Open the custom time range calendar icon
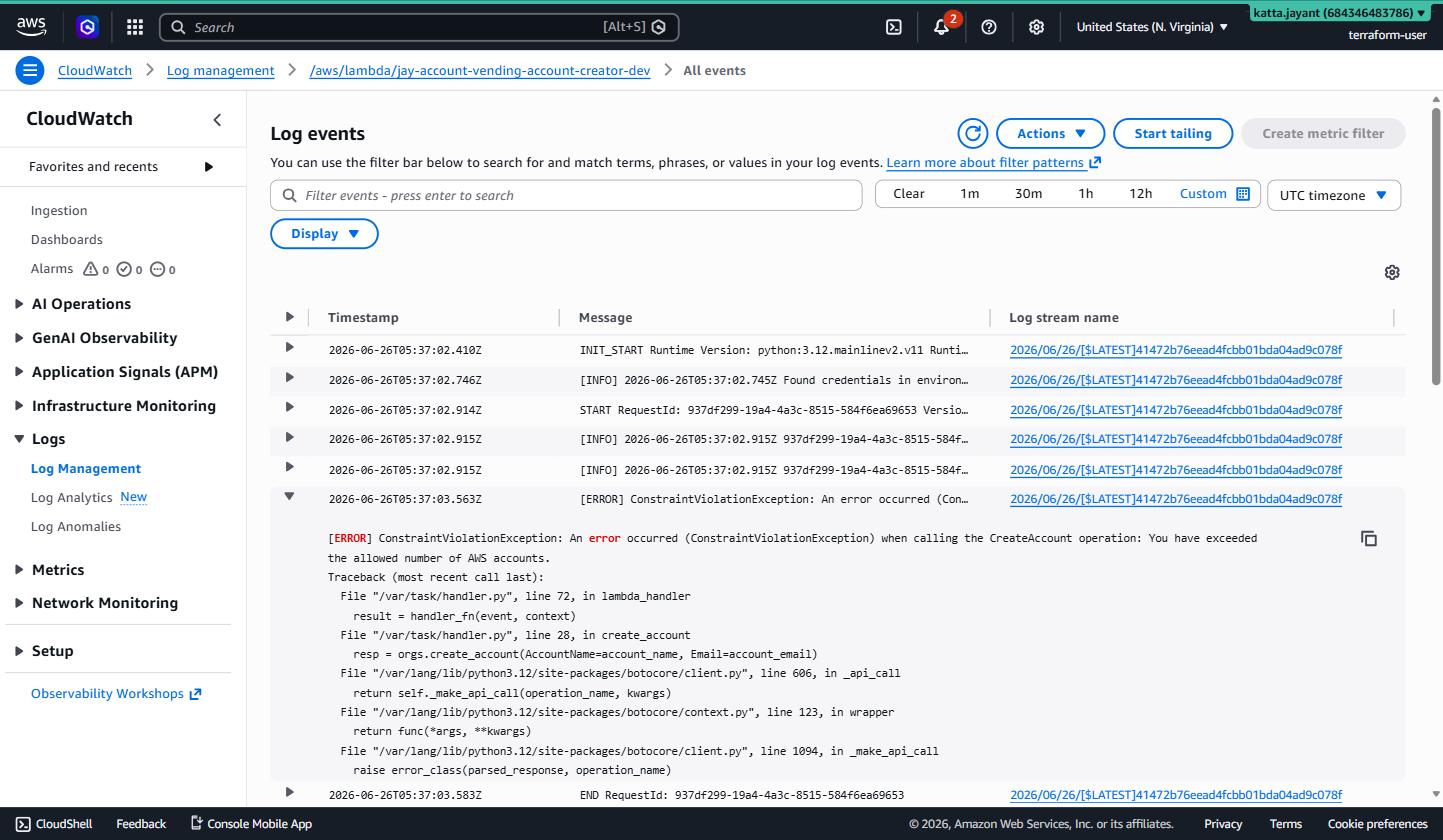 click(1243, 194)
